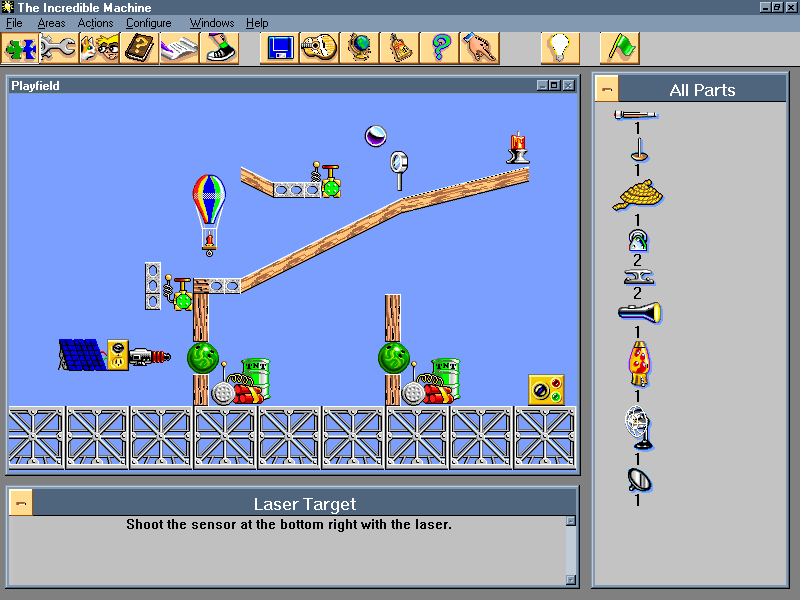Minimize the Playfield window

coord(542,85)
